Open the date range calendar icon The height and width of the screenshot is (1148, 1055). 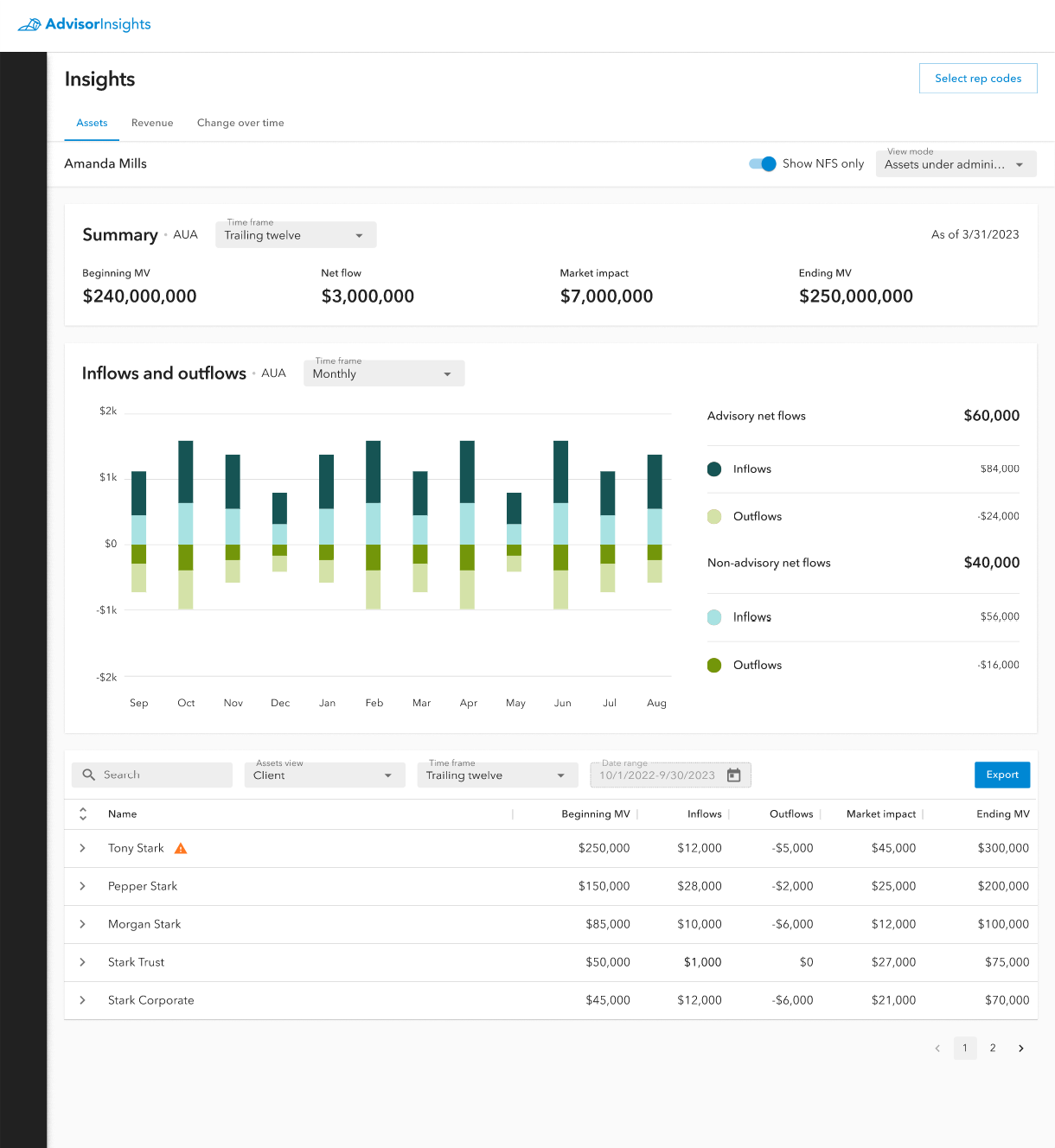(x=734, y=775)
